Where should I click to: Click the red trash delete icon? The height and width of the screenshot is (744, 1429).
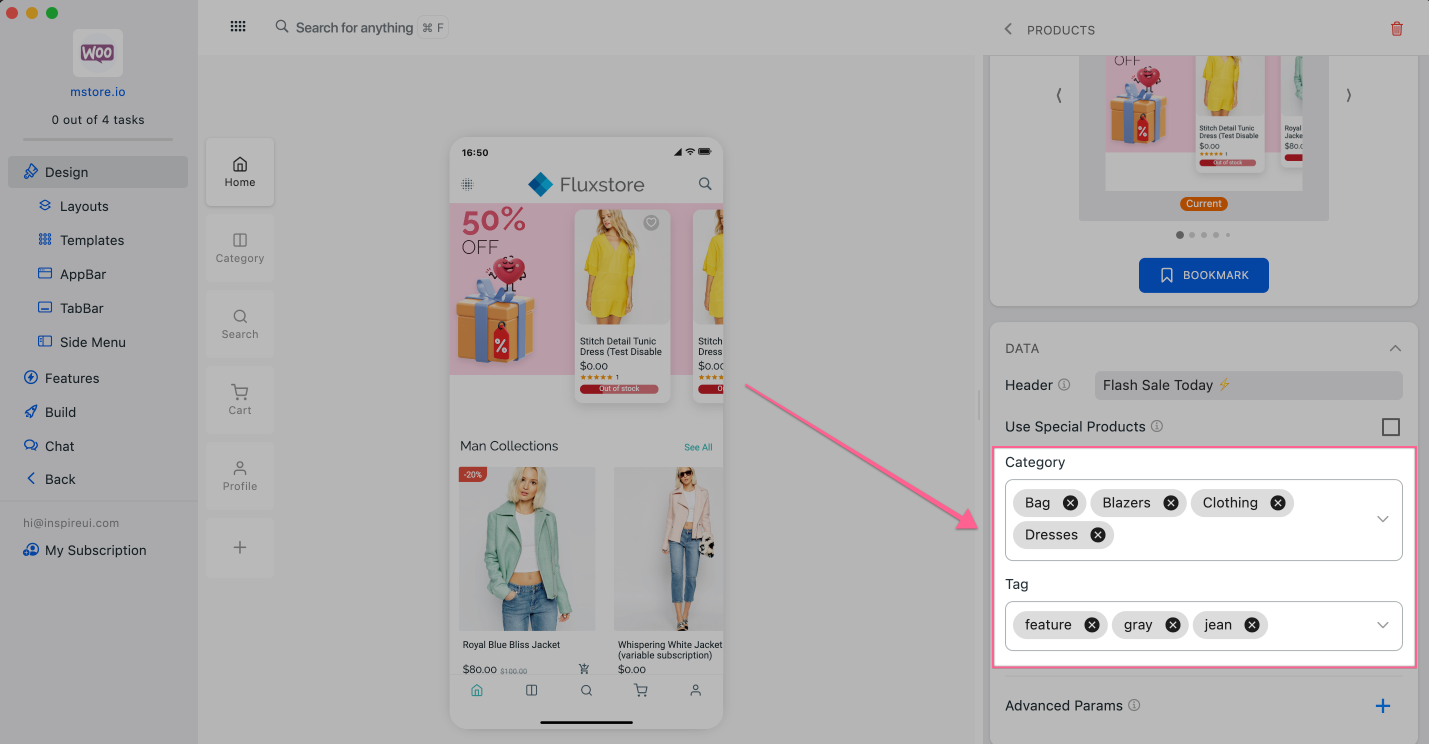(x=1397, y=29)
